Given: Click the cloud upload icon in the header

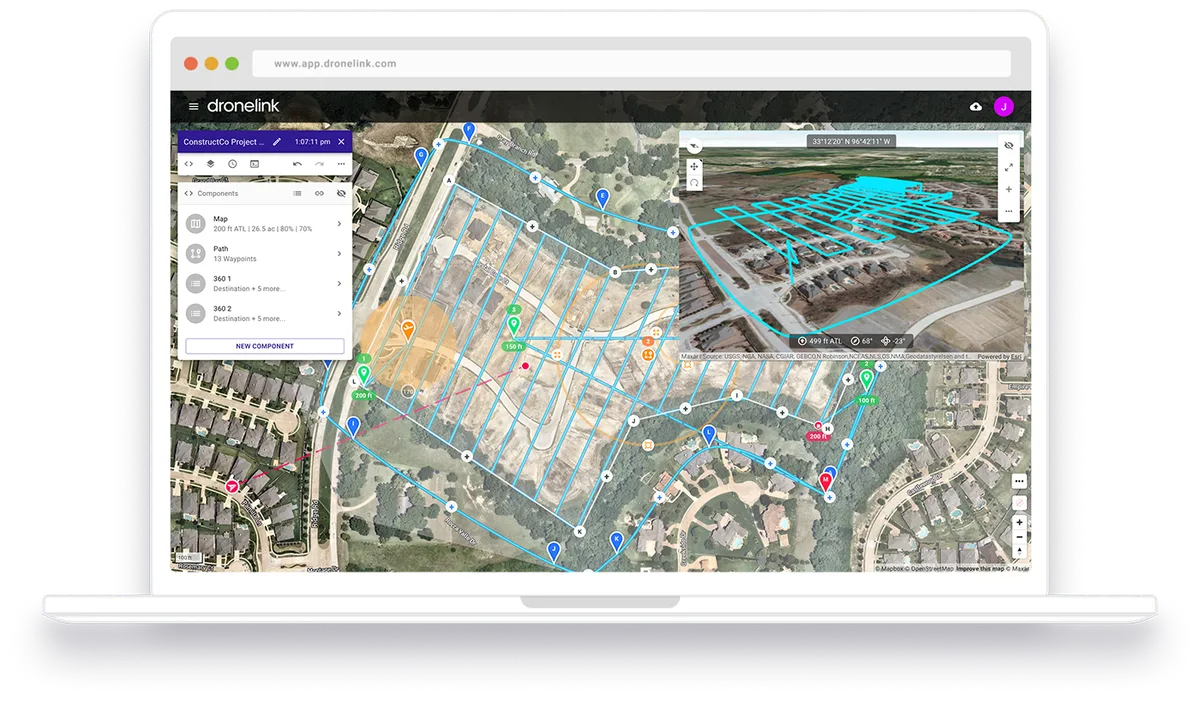Looking at the screenshot, I should pyautogui.click(x=976, y=107).
